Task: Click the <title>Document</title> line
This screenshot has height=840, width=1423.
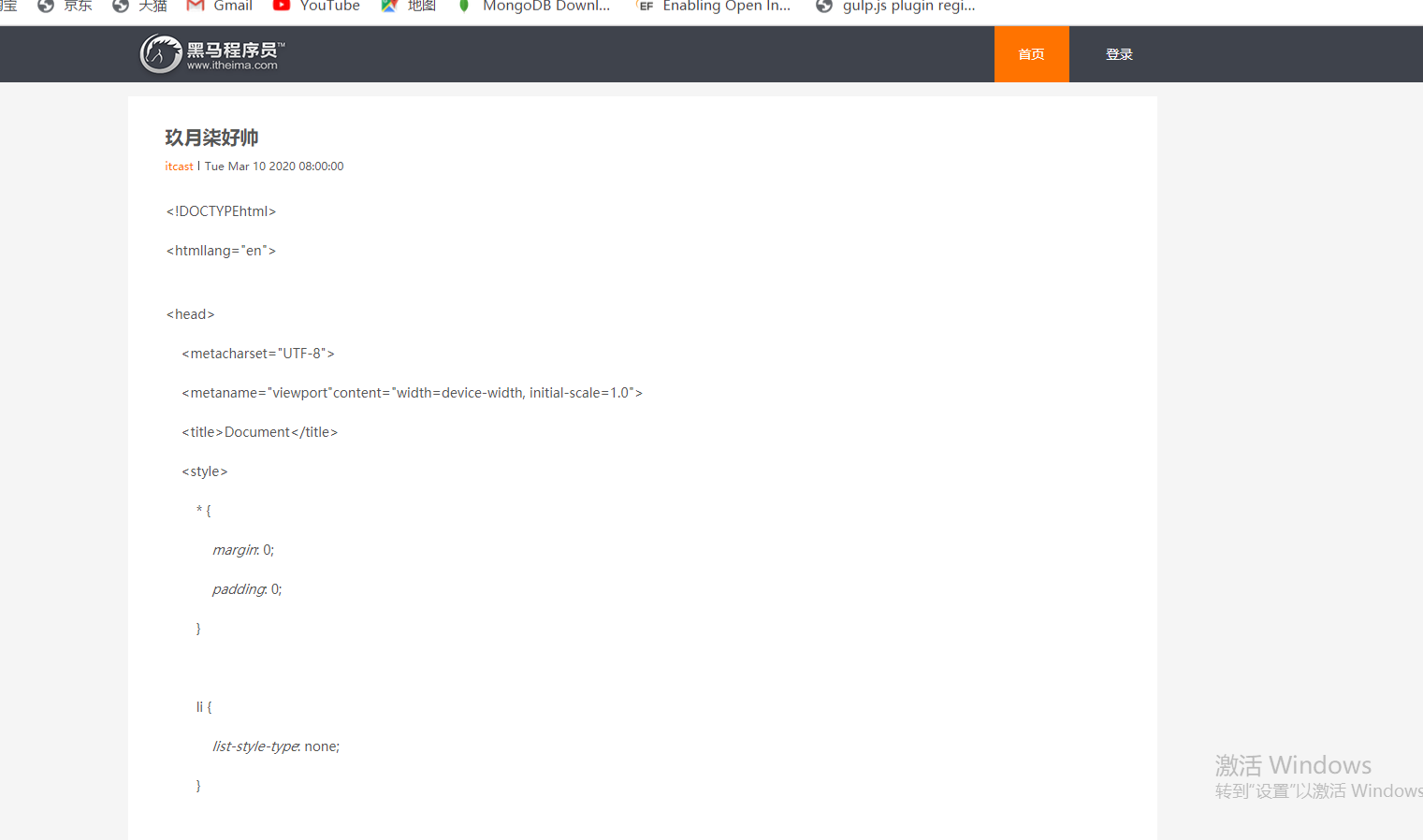Action: click(x=260, y=432)
